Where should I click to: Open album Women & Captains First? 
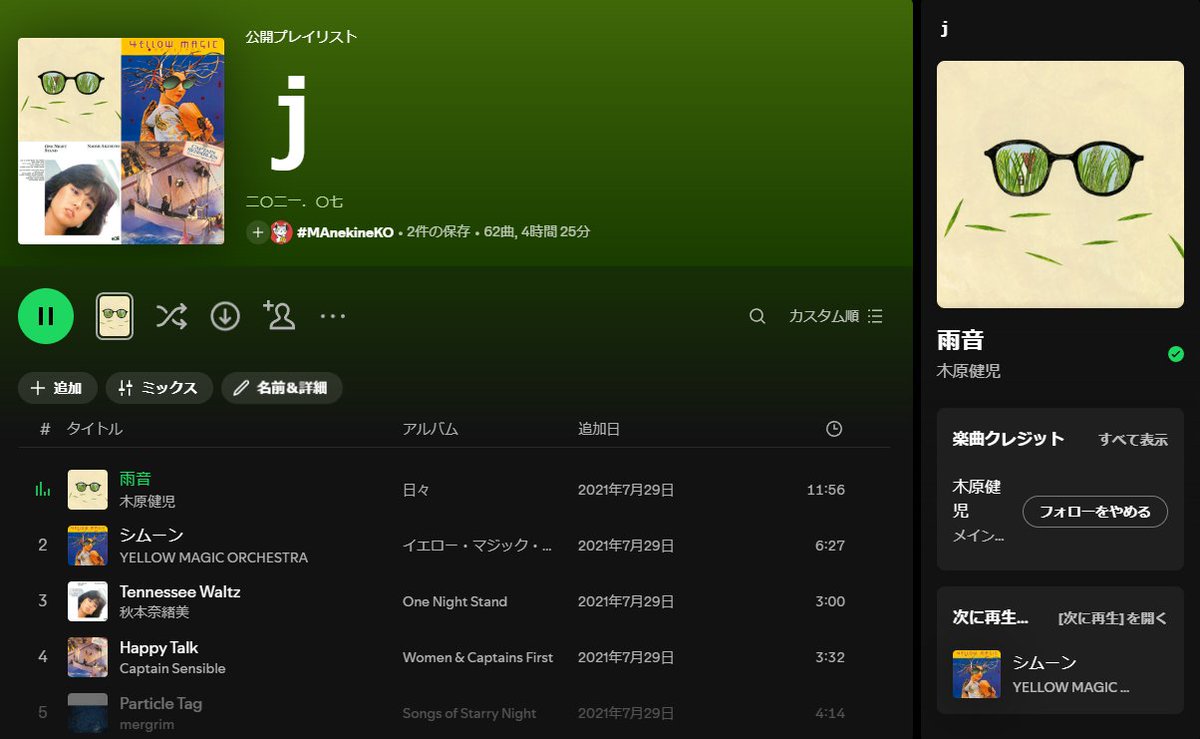[x=478, y=658]
